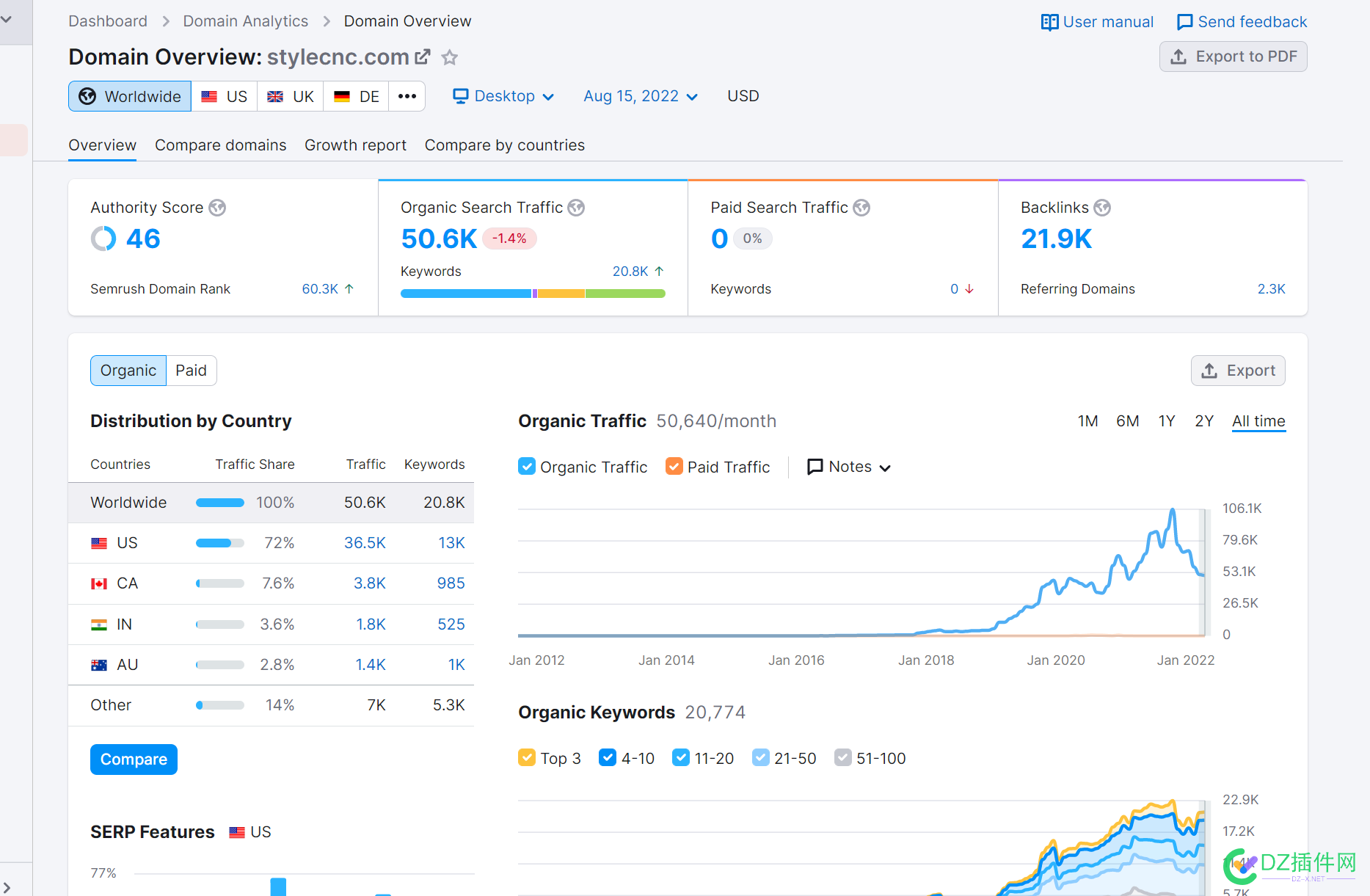
Task: Star the domain as favorite
Action: [450, 57]
